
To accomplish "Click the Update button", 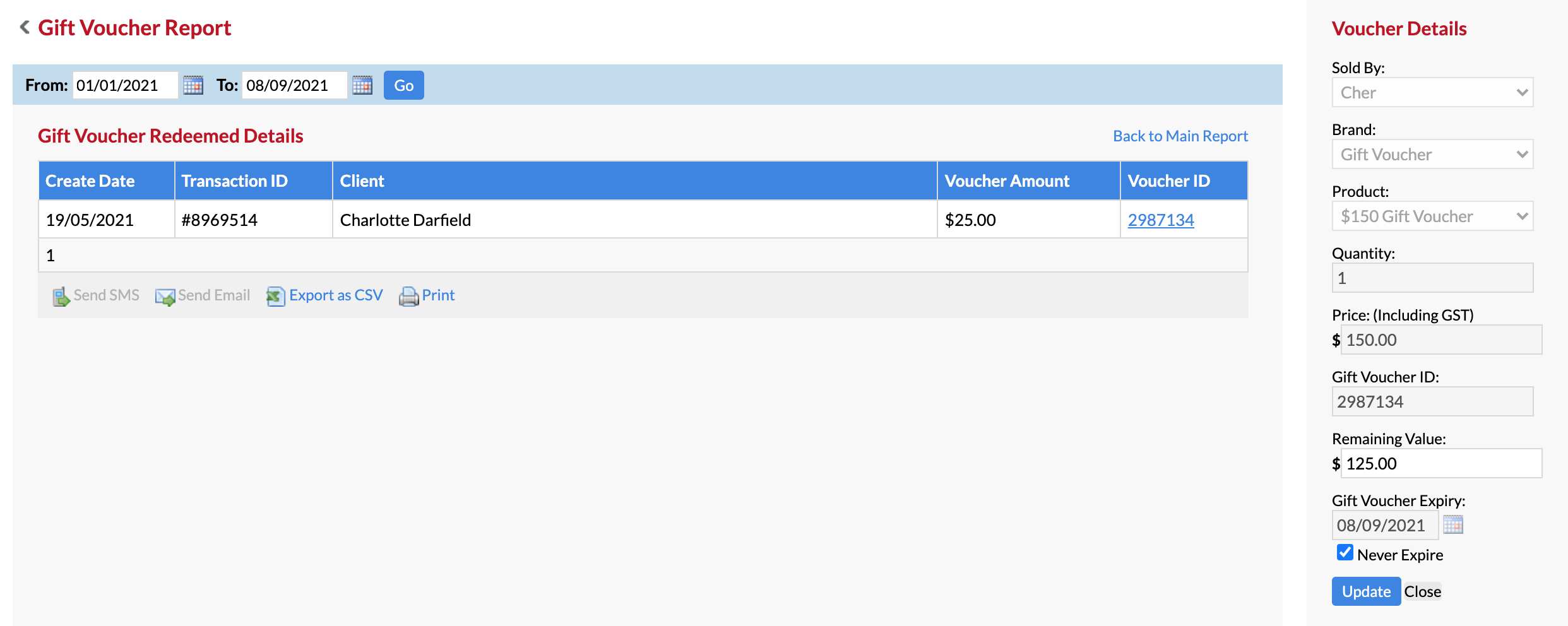I will 1366,591.
